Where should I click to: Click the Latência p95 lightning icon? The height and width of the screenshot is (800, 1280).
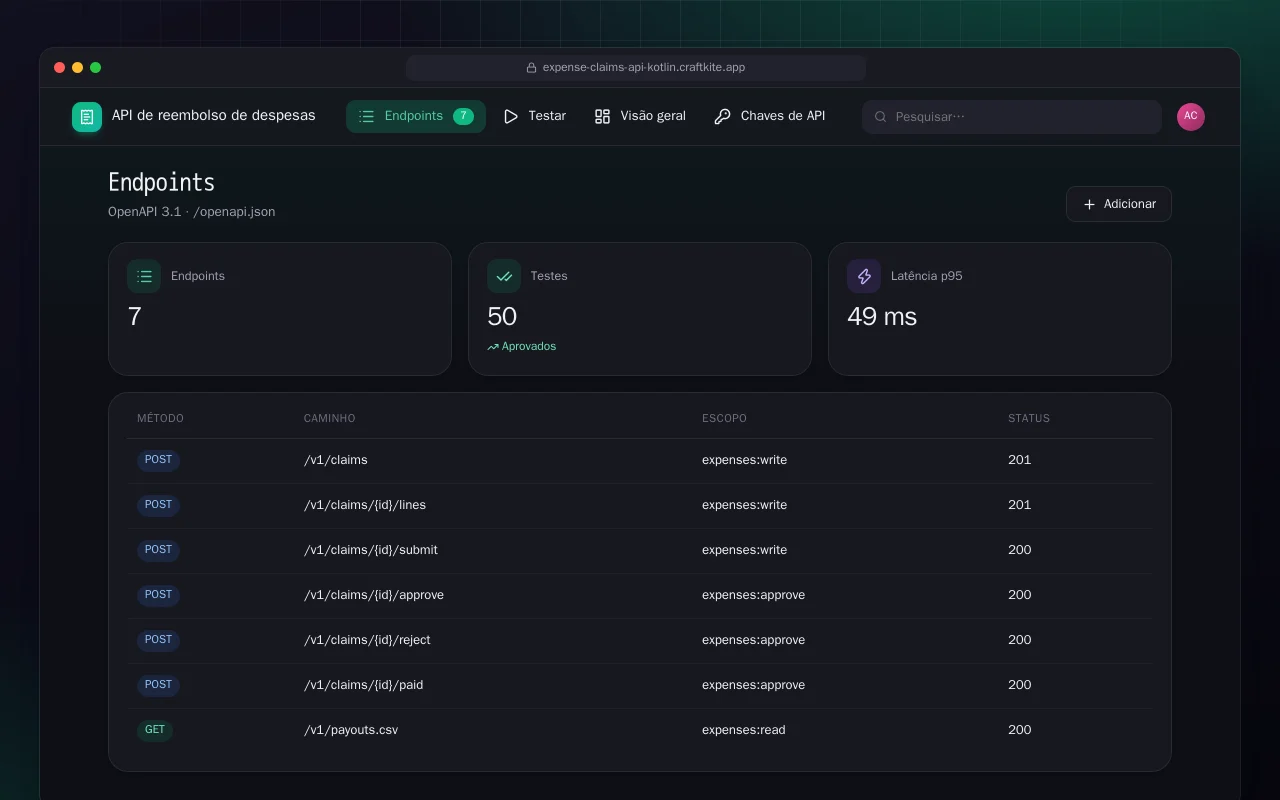[864, 276]
